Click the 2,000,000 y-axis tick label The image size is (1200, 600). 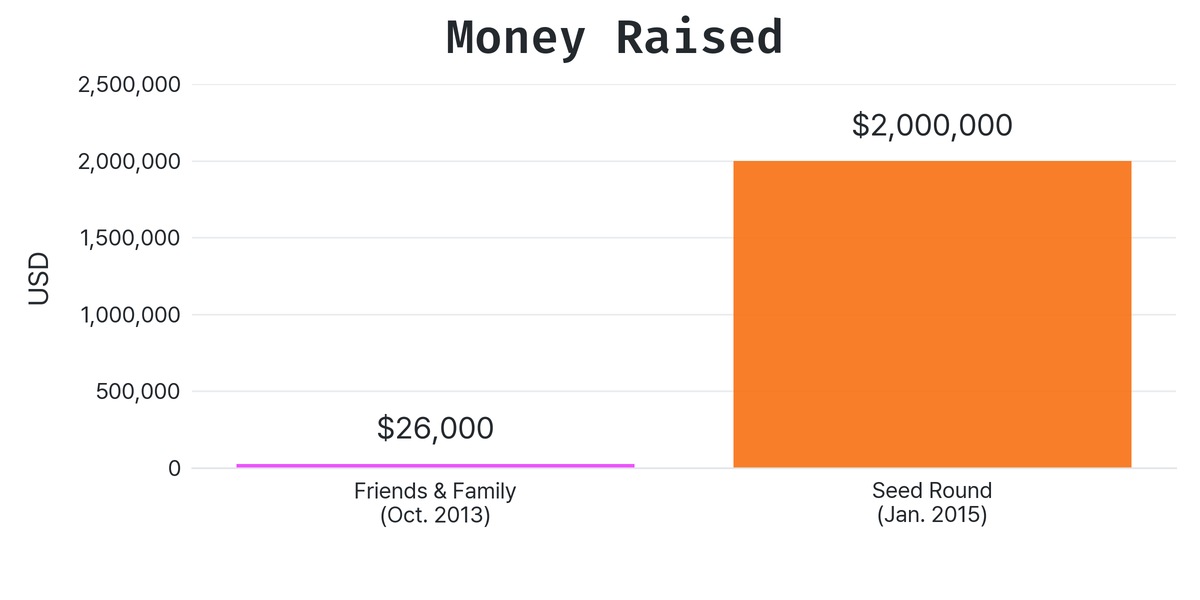click(x=129, y=162)
